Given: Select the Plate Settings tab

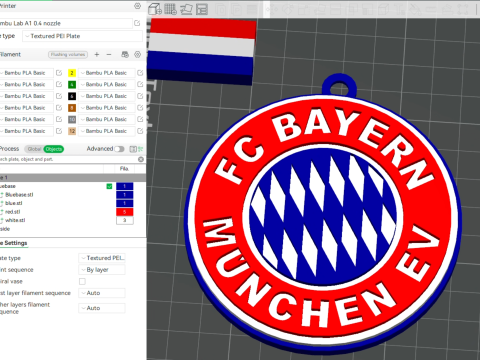Looking at the screenshot, I should (x=13, y=243).
